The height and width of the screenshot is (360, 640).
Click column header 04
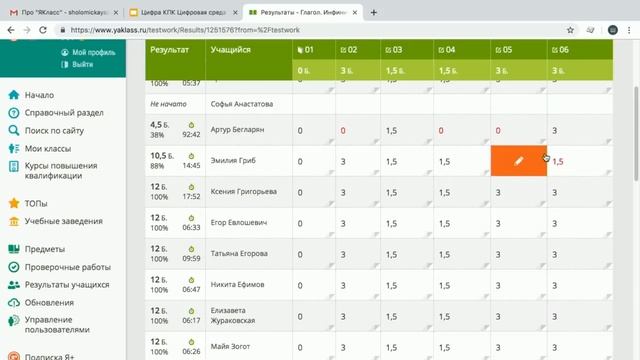(447, 50)
